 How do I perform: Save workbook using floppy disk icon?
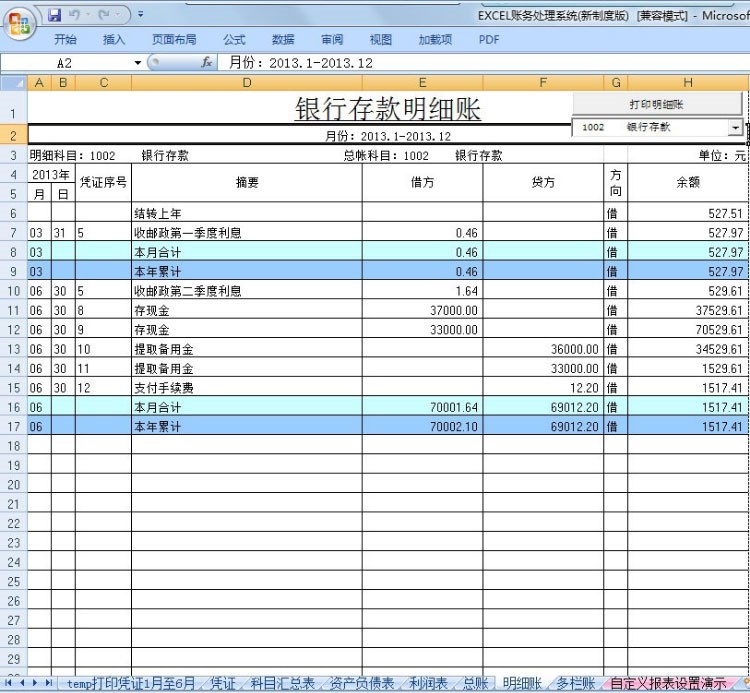point(55,15)
